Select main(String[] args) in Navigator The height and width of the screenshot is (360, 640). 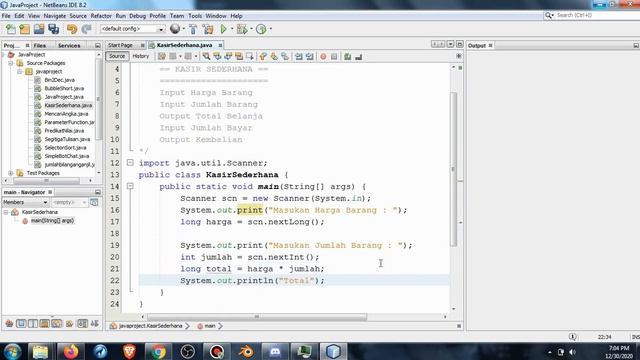(52, 221)
